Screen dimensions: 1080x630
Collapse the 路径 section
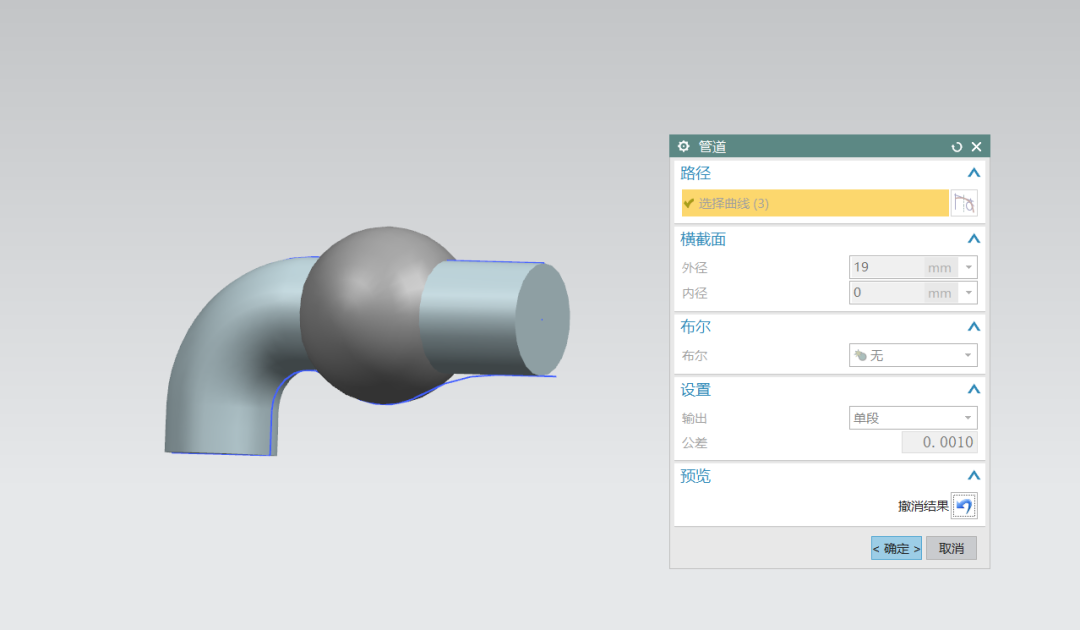973,173
